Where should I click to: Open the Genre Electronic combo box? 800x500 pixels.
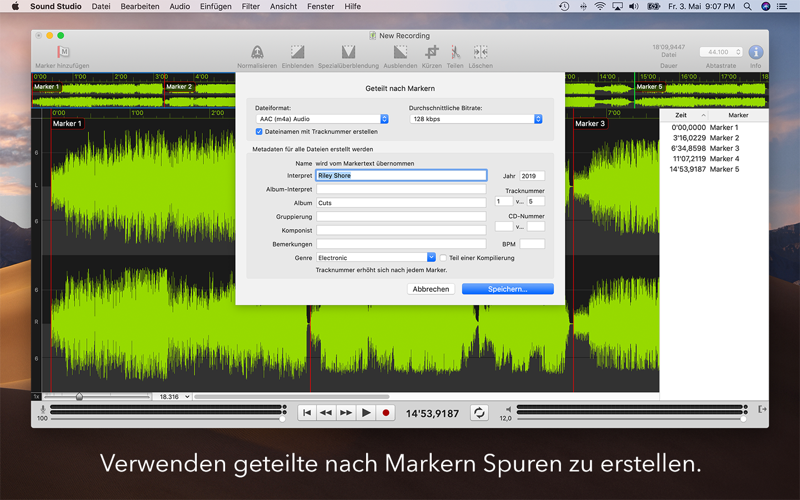pos(376,258)
